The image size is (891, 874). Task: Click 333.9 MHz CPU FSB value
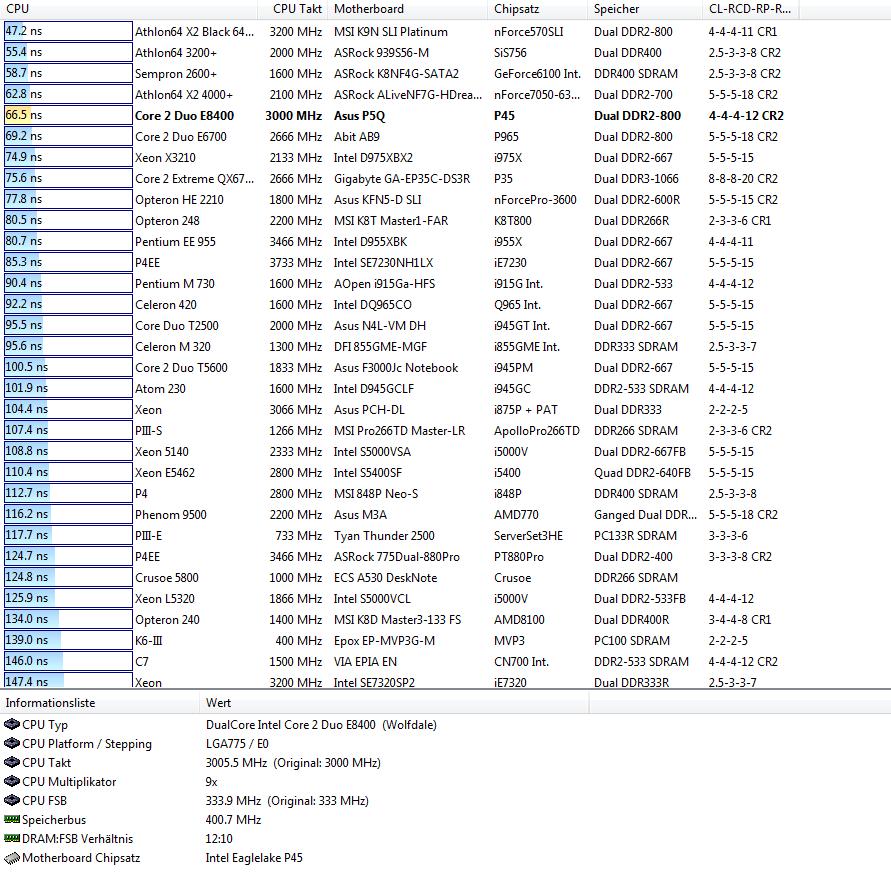287,801
